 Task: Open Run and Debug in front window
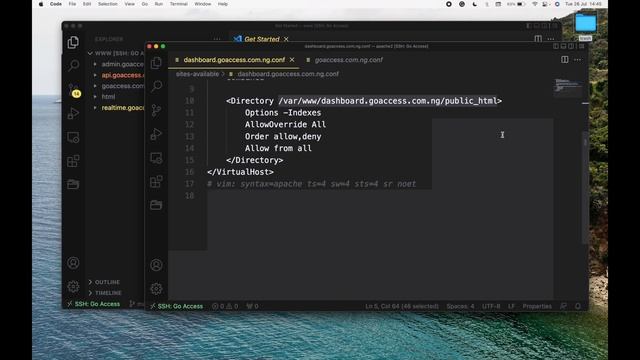(x=156, y=134)
